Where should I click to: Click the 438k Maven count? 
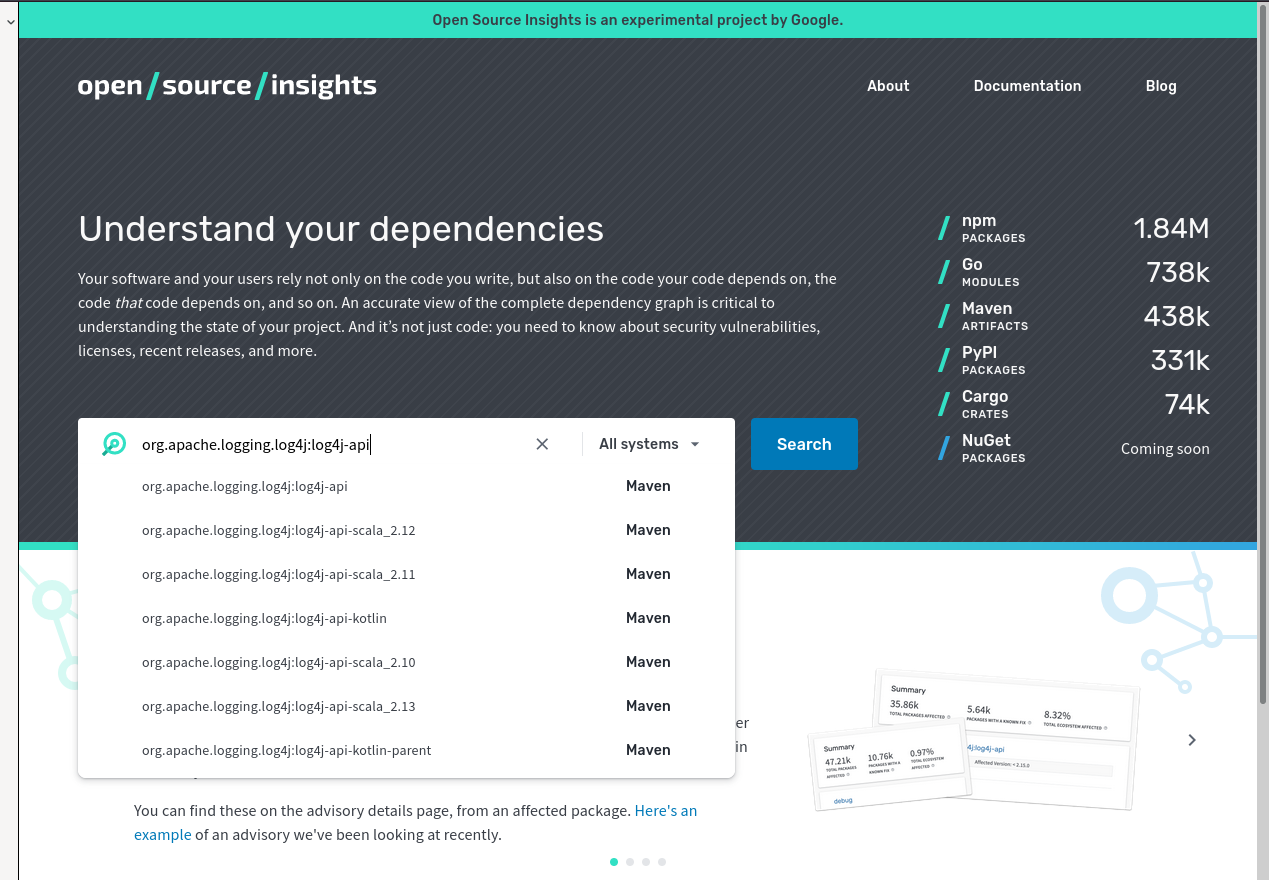1177,316
